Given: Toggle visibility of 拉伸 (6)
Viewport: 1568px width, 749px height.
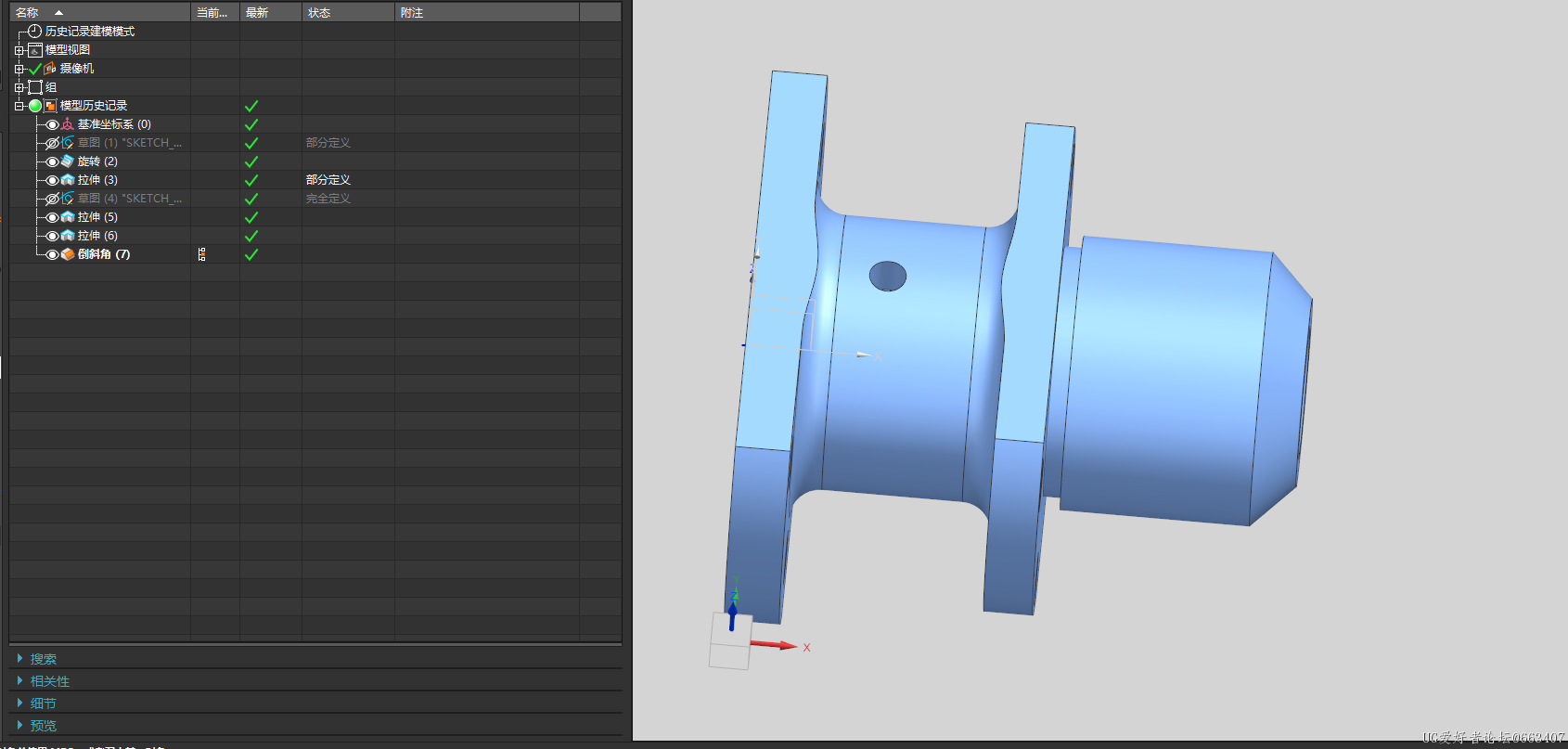Looking at the screenshot, I should click(52, 236).
